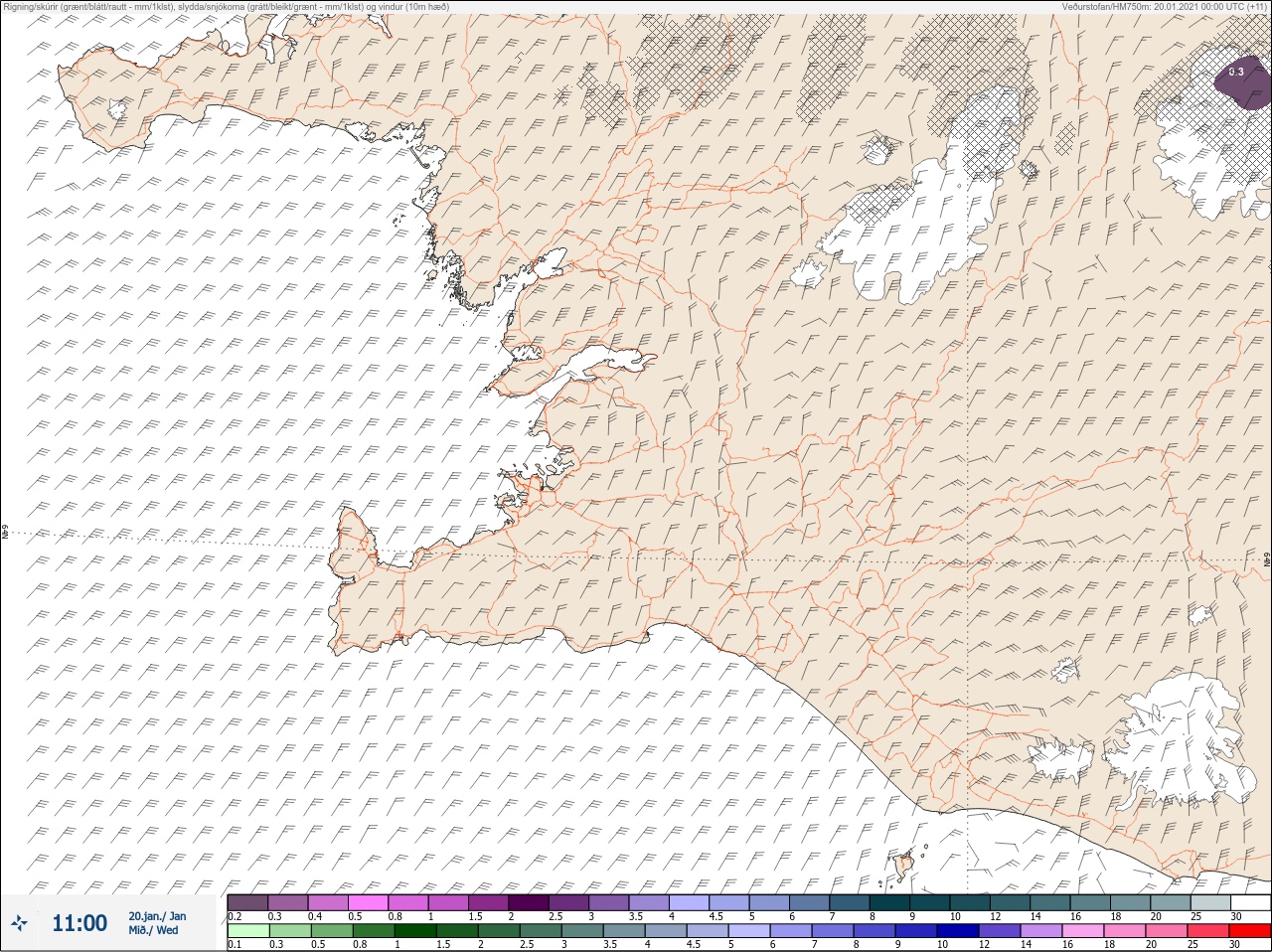Click the 'Veðurstofan/HM750m' model run caption

click(1164, 7)
